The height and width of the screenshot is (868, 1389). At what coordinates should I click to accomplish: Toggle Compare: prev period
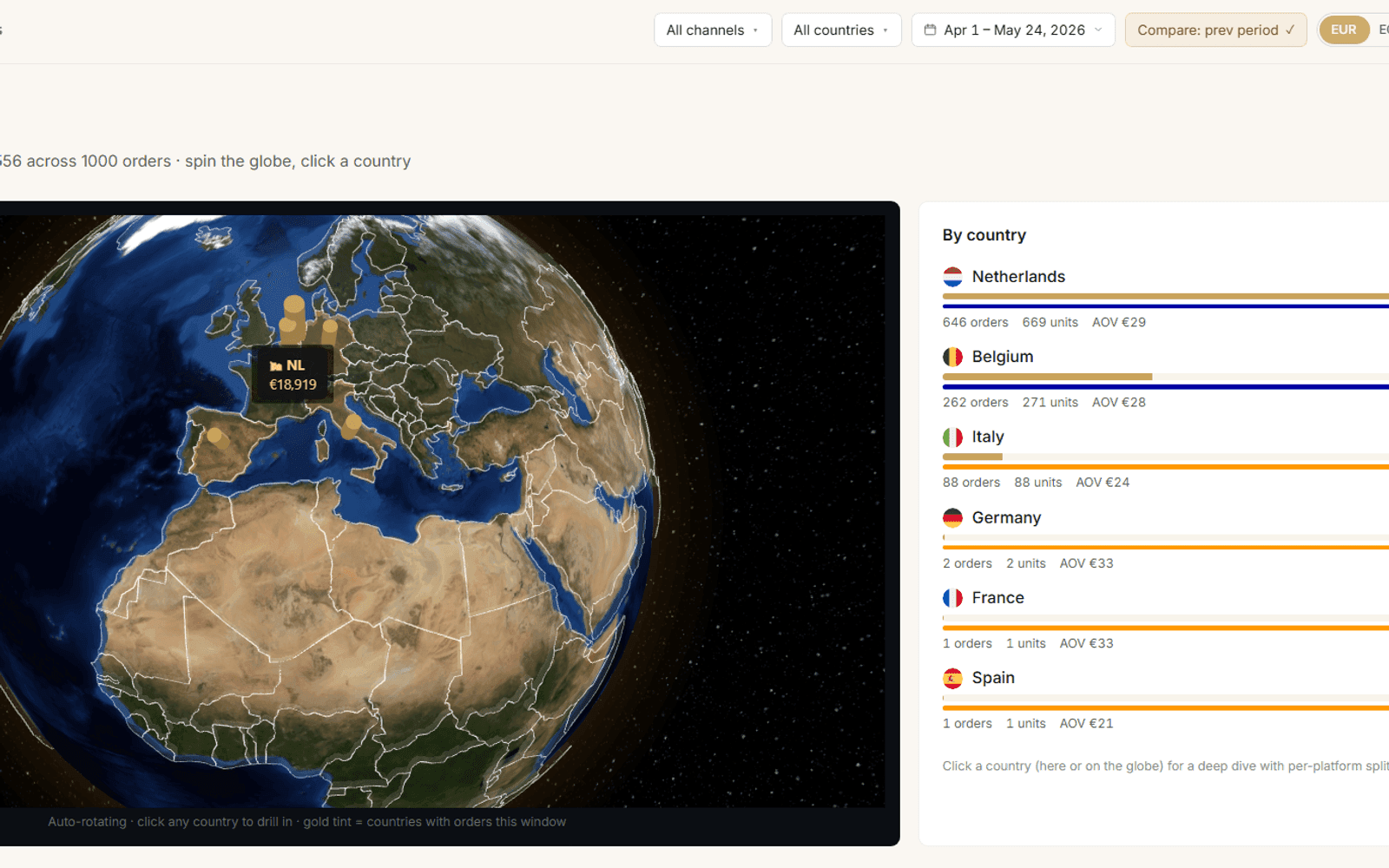point(1215,30)
